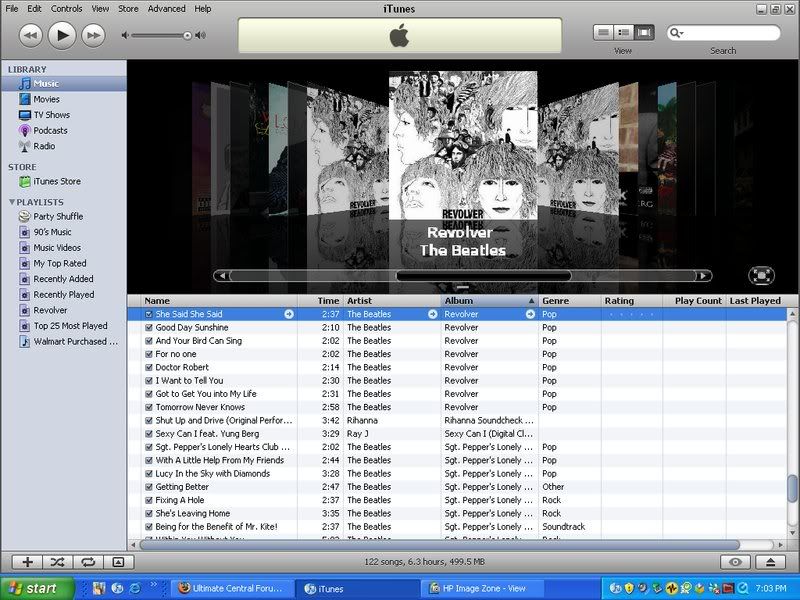The image size is (800, 600).
Task: Click the arrow beside The Beatles in selected row
Action: pyautogui.click(x=433, y=314)
